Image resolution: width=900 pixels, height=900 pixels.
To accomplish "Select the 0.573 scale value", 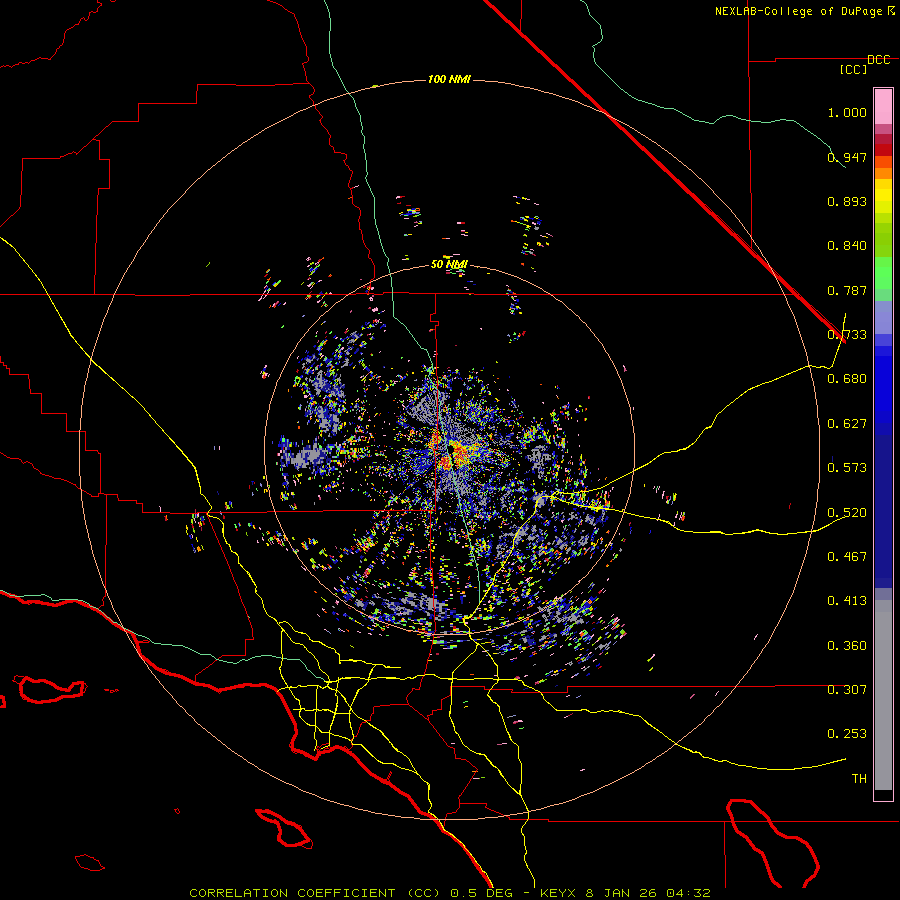I will coord(847,468).
